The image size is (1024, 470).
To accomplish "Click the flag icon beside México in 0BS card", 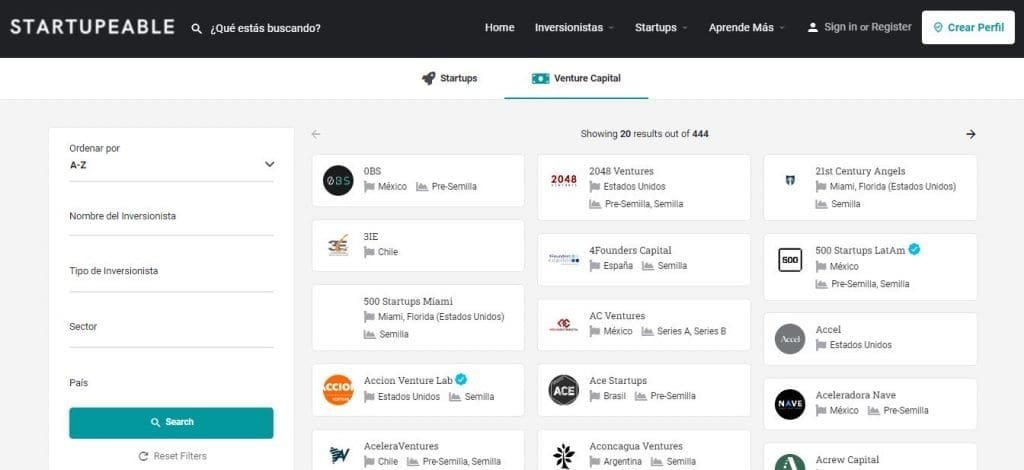I will (x=369, y=187).
